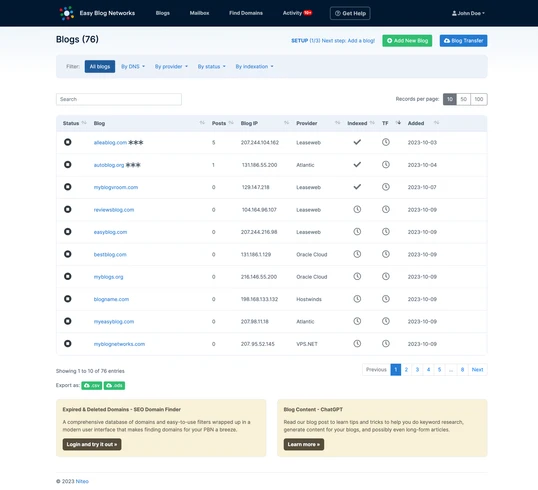This screenshot has width=538, height=490.
Task: Click the ods export cloud button
Action: click(114, 386)
